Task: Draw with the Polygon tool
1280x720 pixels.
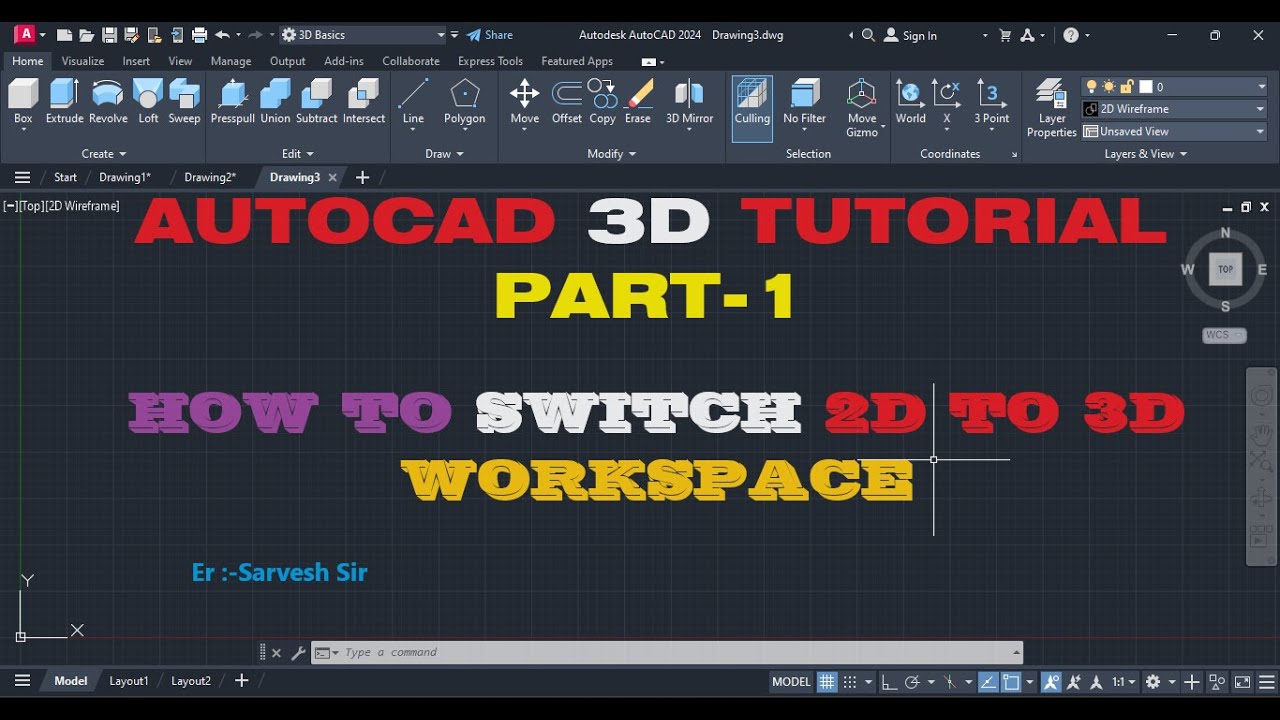Action: coord(464,102)
